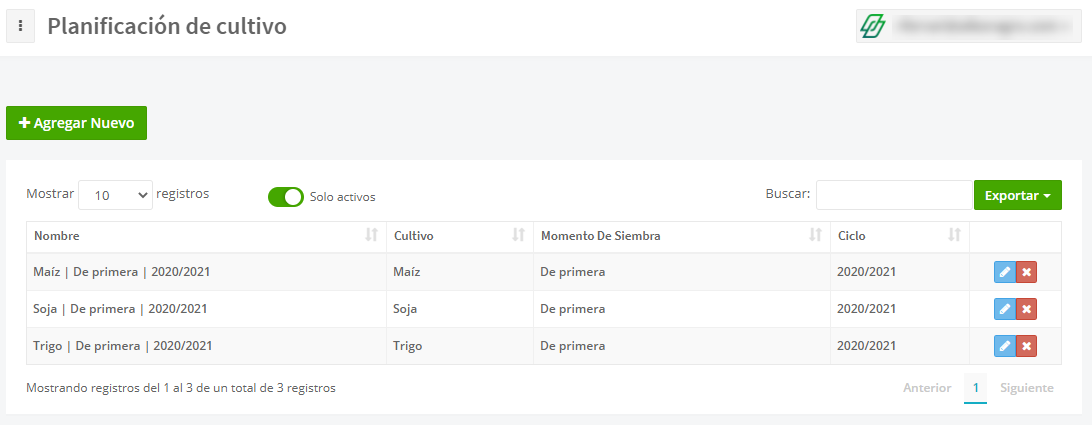
Task: Click the Agregar Nuevo button
Action: click(x=76, y=123)
